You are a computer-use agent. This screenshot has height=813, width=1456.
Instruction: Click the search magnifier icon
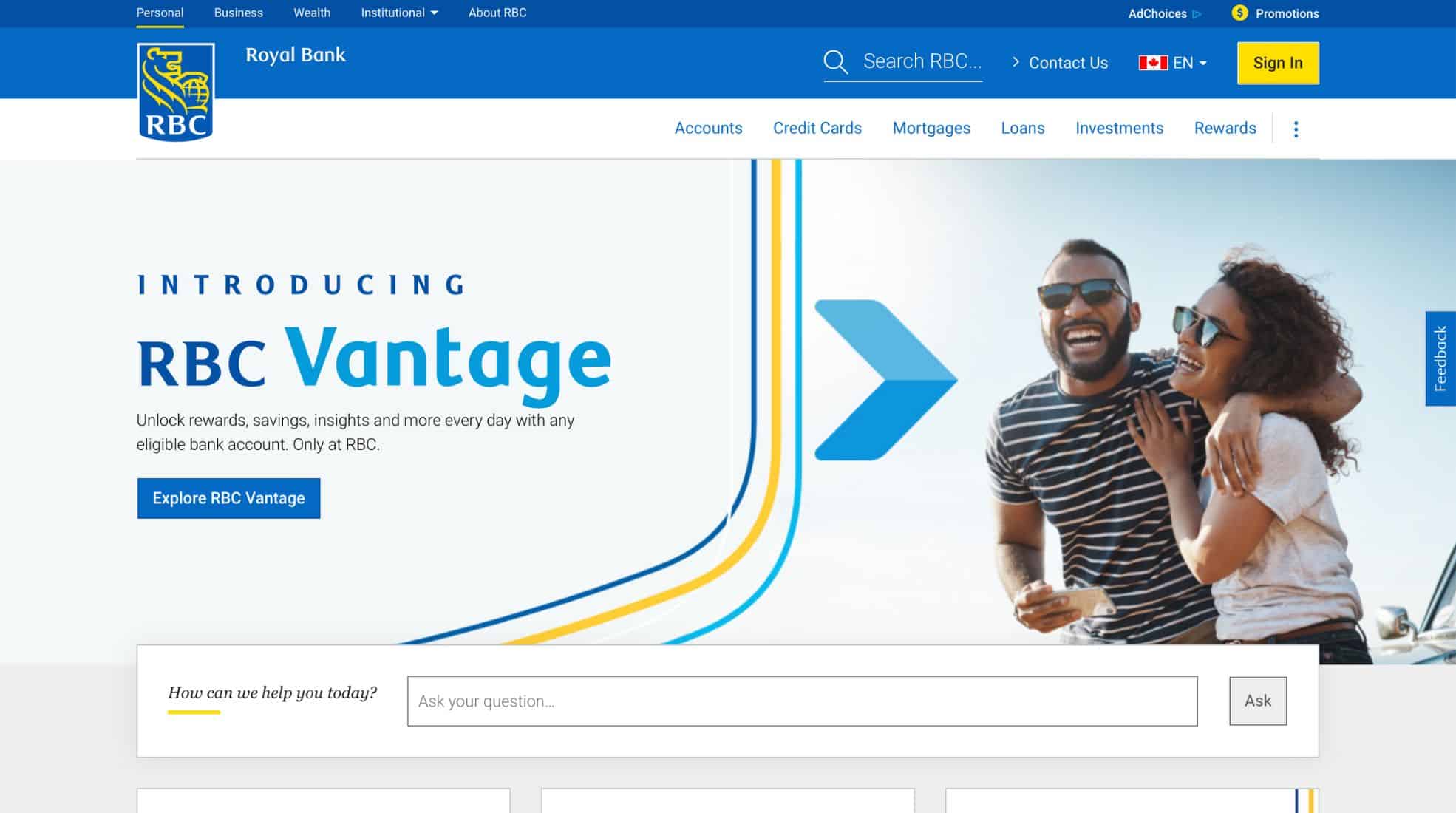[x=836, y=61]
